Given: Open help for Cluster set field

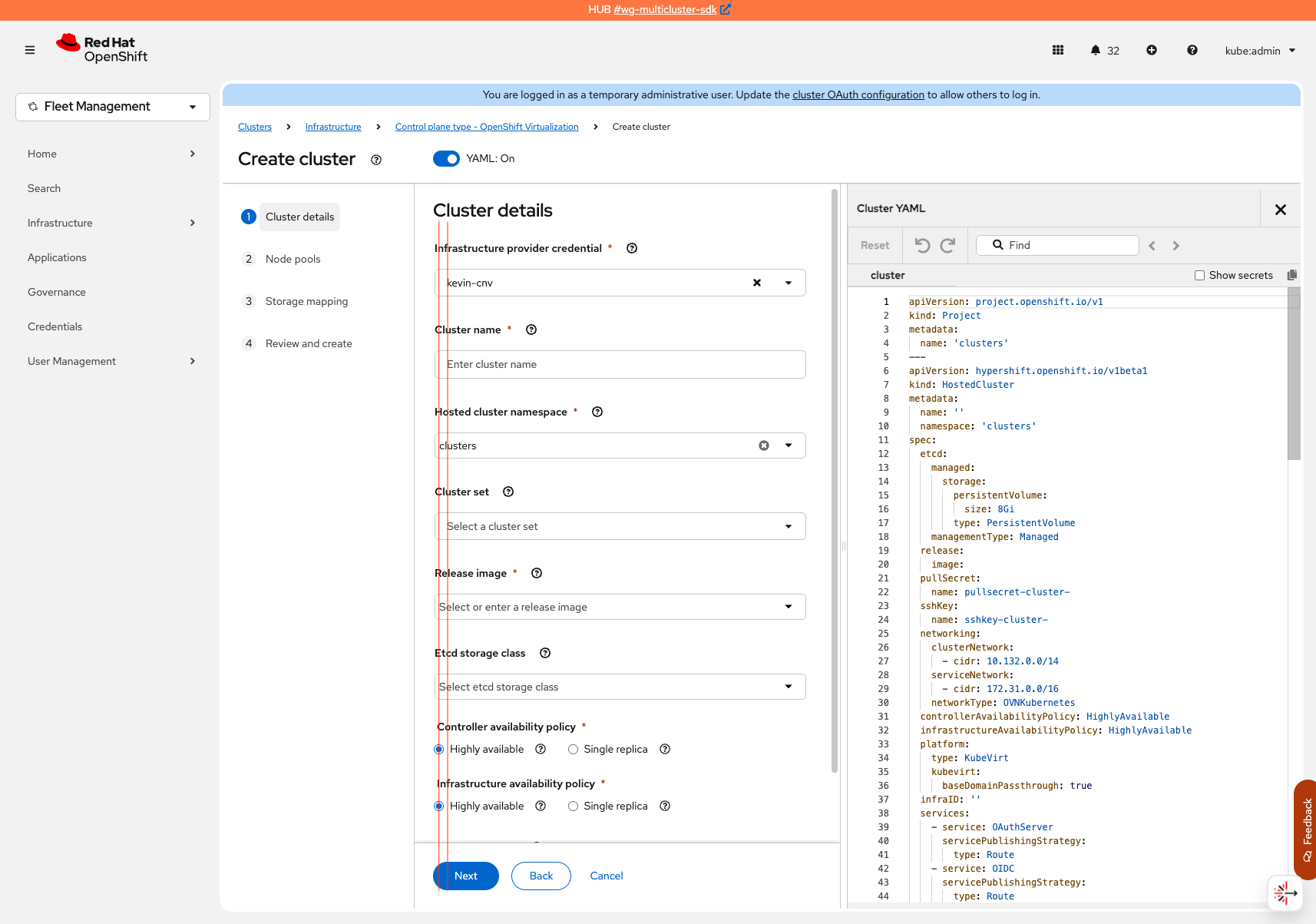Looking at the screenshot, I should tap(508, 492).
